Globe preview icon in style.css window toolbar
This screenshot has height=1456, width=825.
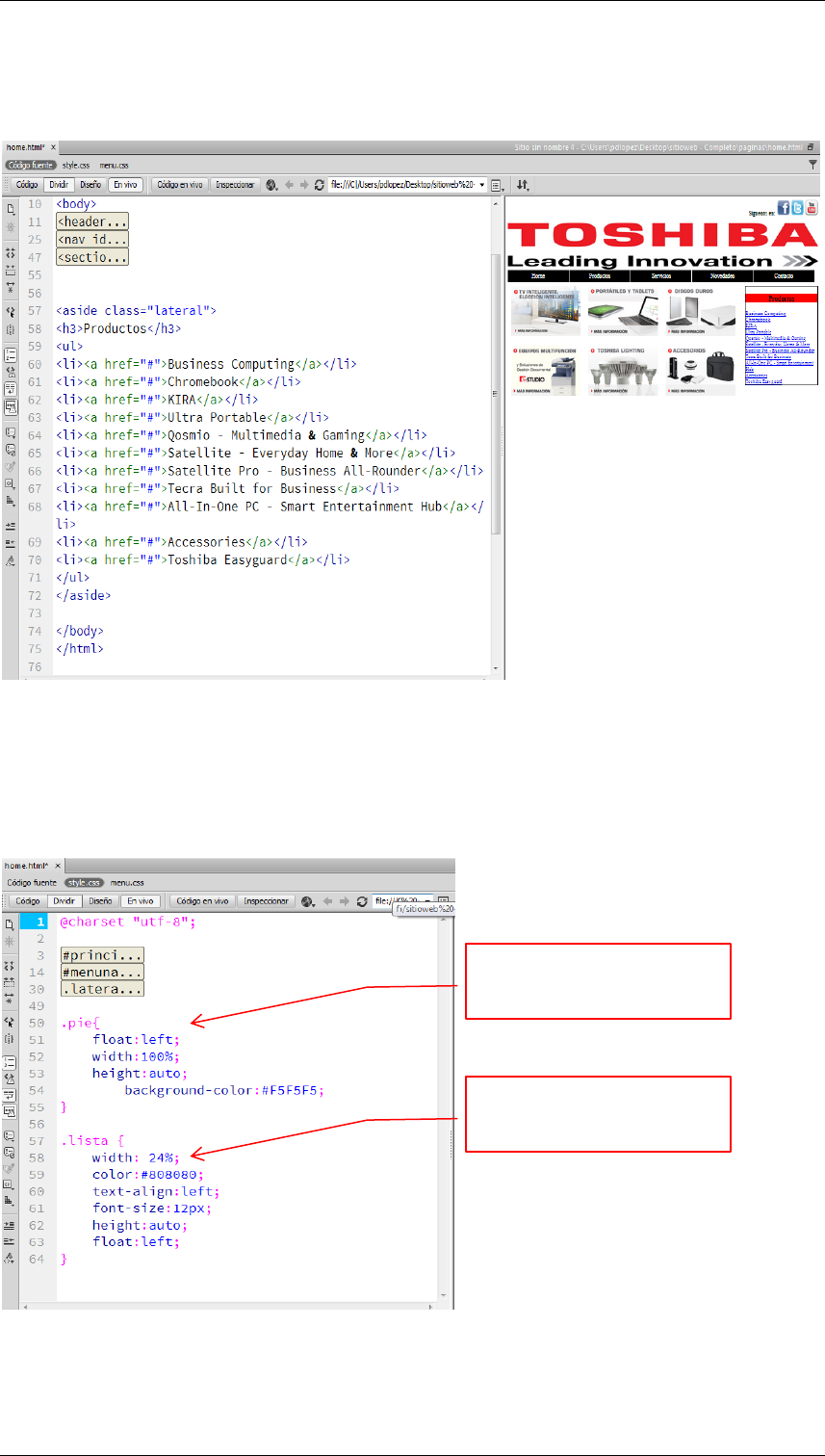[x=308, y=901]
